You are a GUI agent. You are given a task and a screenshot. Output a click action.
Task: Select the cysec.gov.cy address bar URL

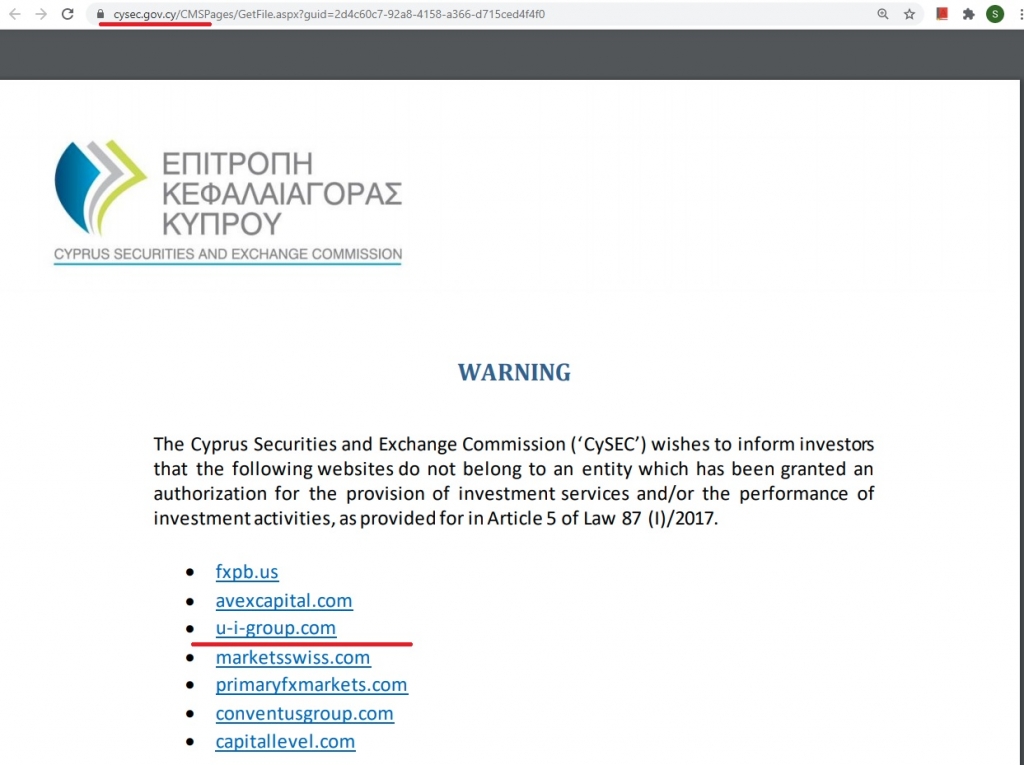pyautogui.click(x=328, y=14)
